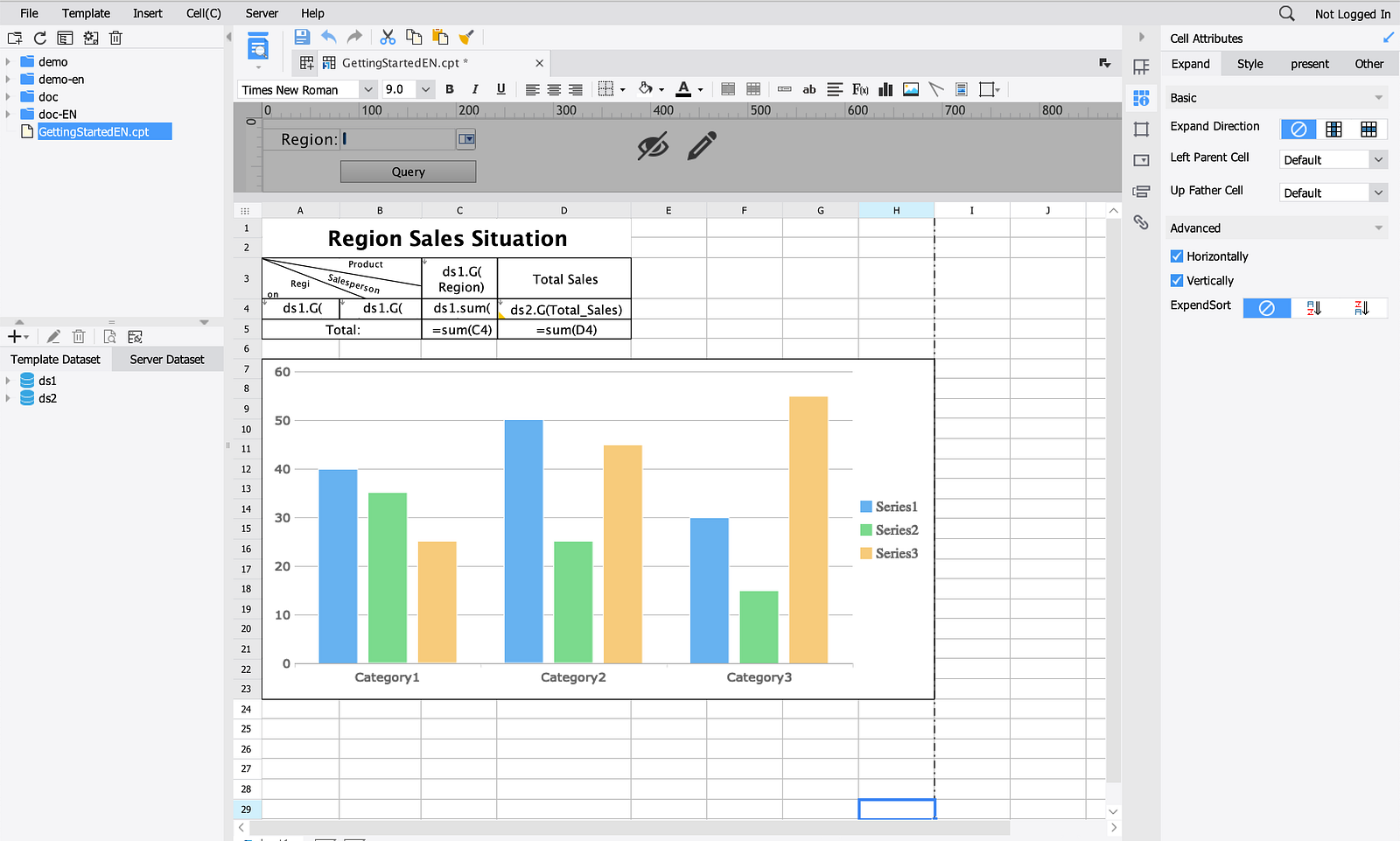
Task: Open the Server menu
Action: point(262,13)
